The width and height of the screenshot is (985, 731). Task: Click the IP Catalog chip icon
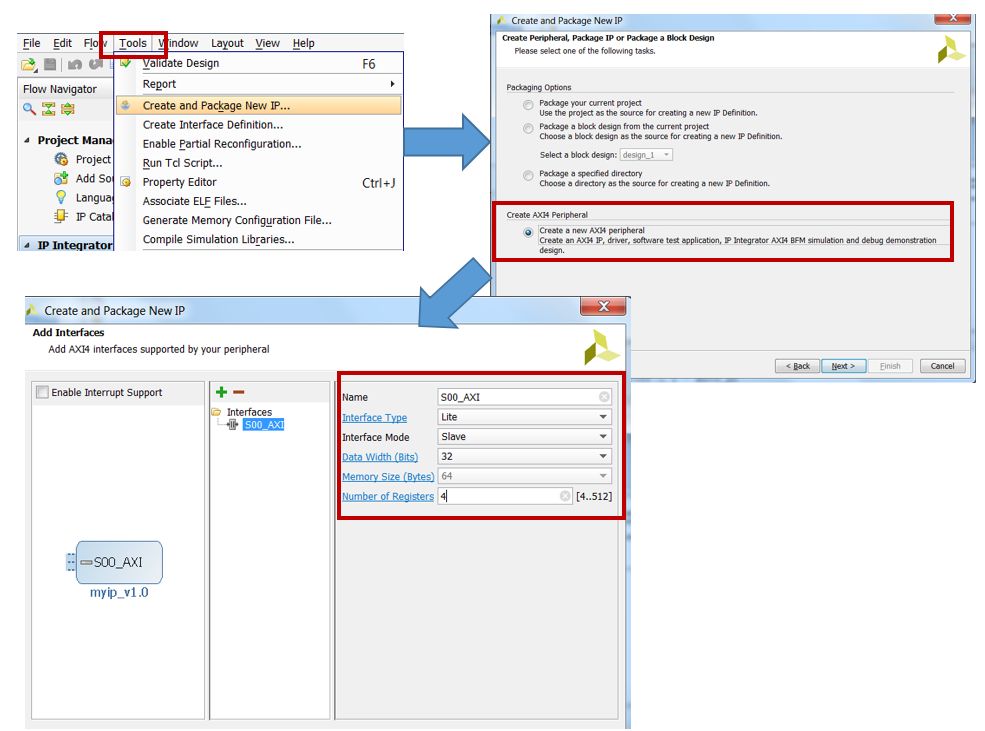pyautogui.click(x=61, y=216)
